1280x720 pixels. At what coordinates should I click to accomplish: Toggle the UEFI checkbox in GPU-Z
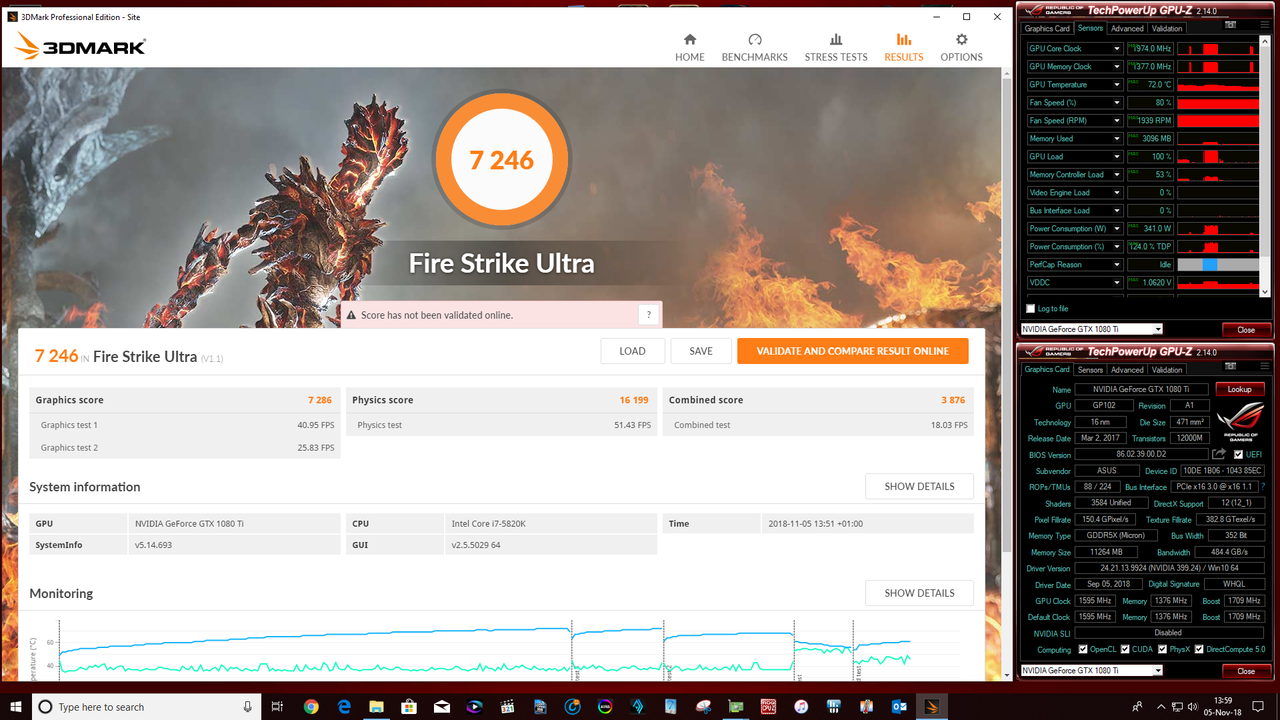point(1237,453)
